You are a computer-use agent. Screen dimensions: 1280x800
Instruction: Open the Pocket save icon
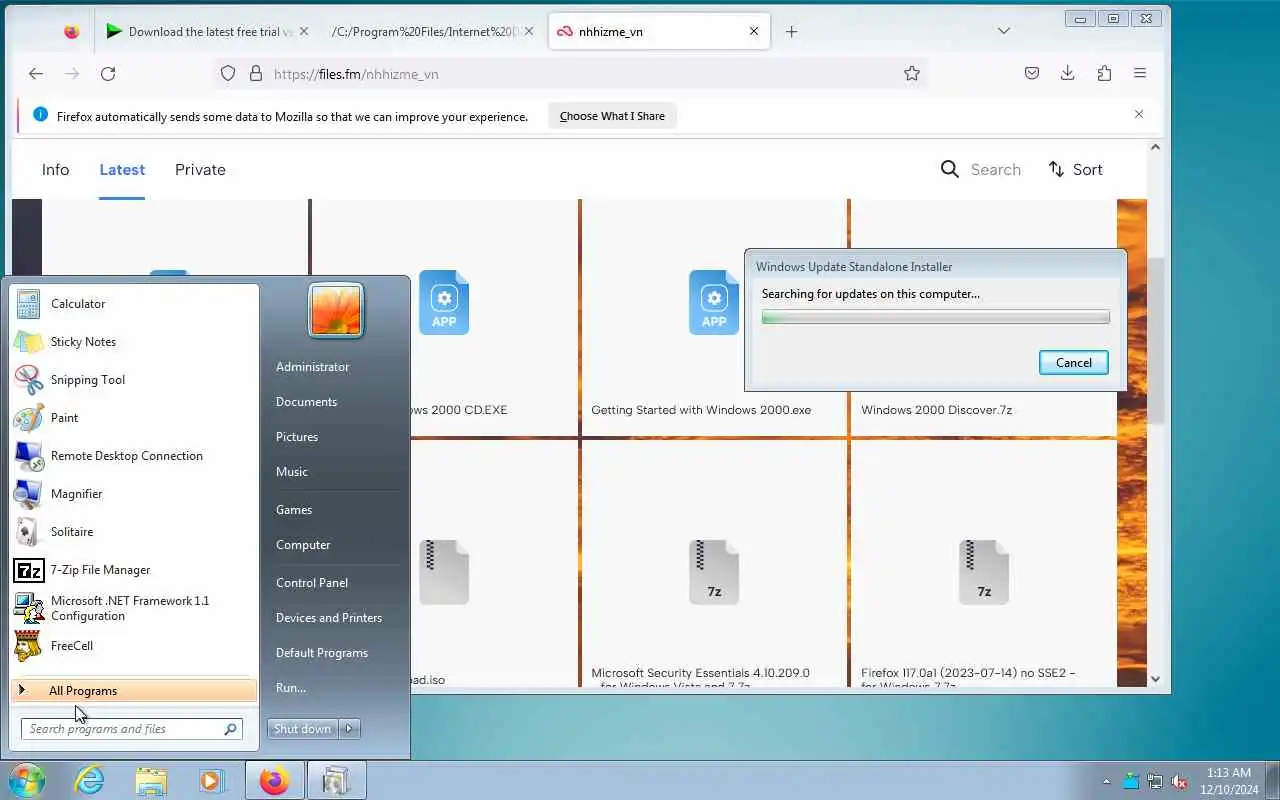[x=1032, y=73]
